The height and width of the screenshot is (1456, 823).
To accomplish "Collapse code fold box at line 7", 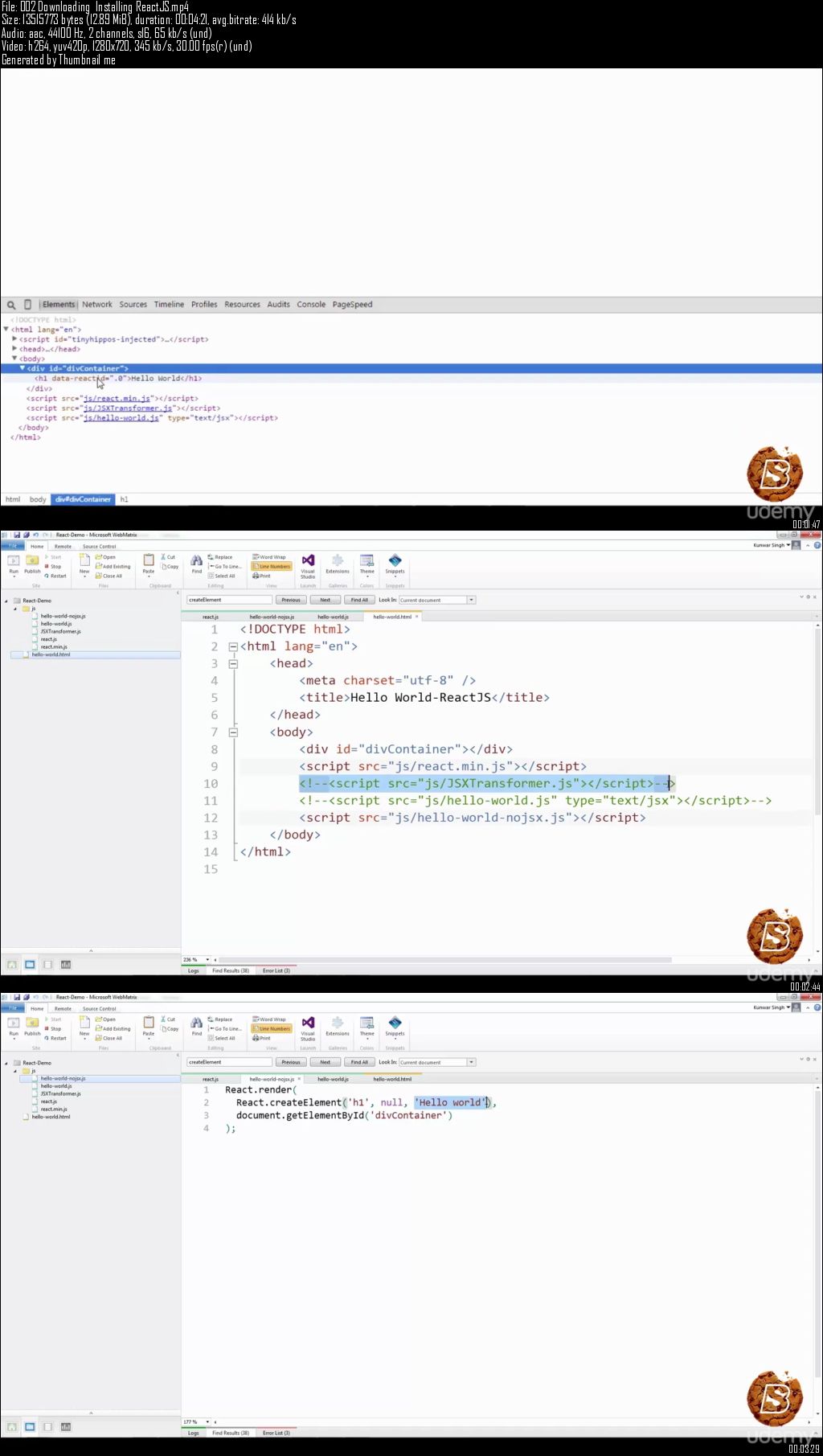I will tap(233, 732).
